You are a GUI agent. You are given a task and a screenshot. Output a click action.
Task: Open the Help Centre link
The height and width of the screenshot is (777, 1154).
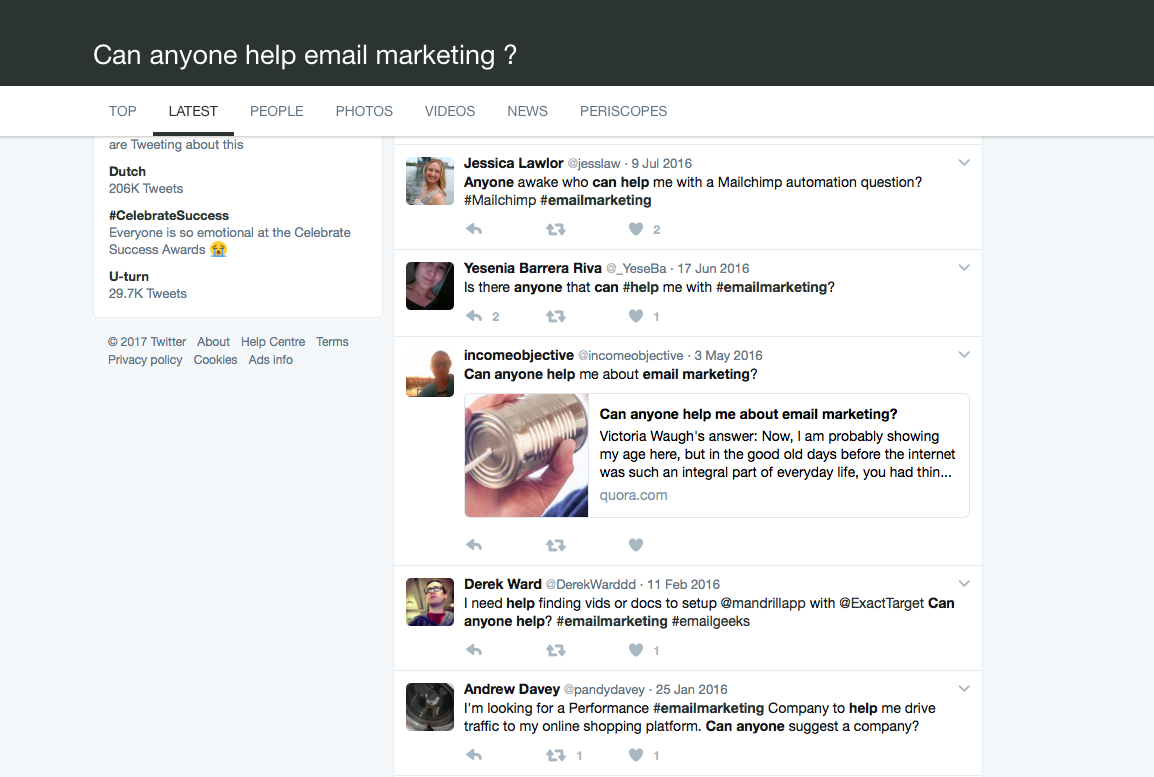click(273, 342)
